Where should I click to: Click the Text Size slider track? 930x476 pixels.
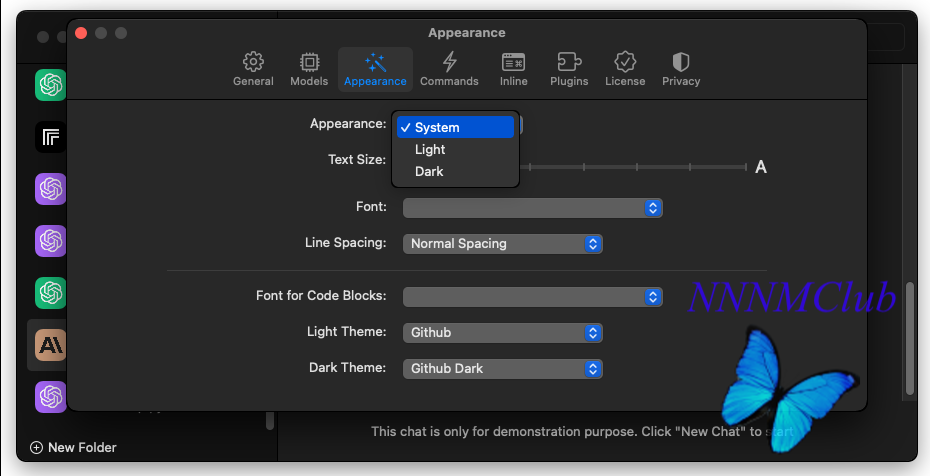pyautogui.click(x=633, y=168)
